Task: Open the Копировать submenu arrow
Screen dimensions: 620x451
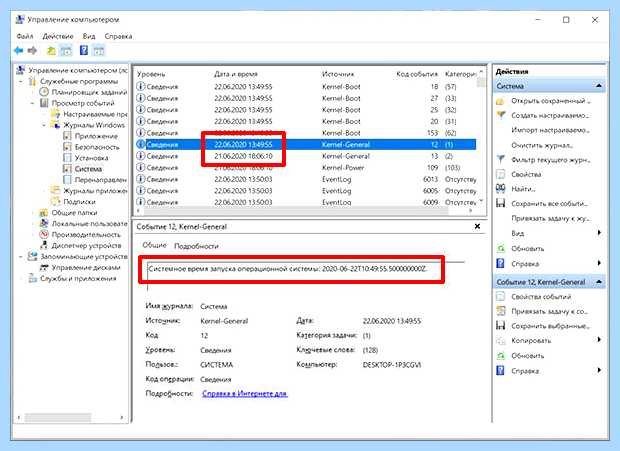Action: [599, 340]
